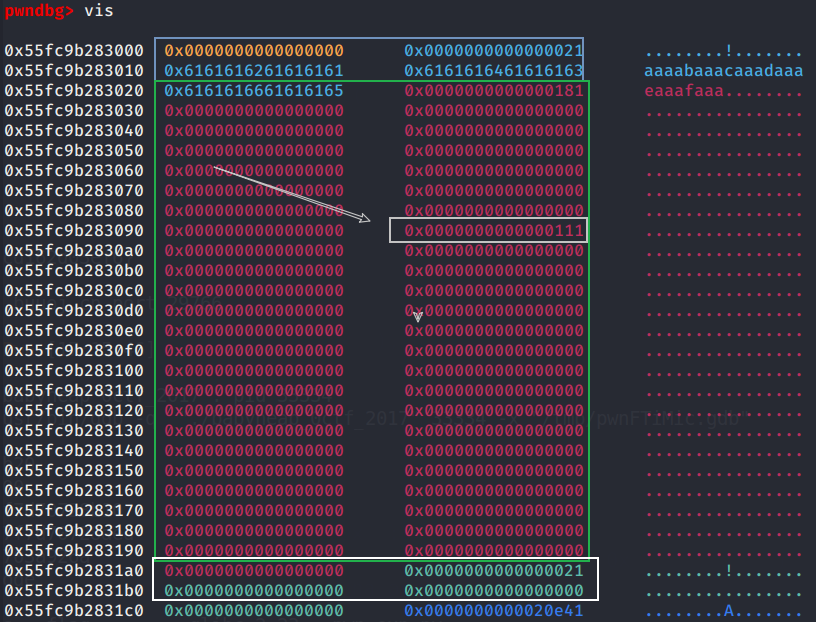This screenshot has height=622, width=816.
Task: Click the orange 0x0000000000000000 value
Action: point(254,51)
